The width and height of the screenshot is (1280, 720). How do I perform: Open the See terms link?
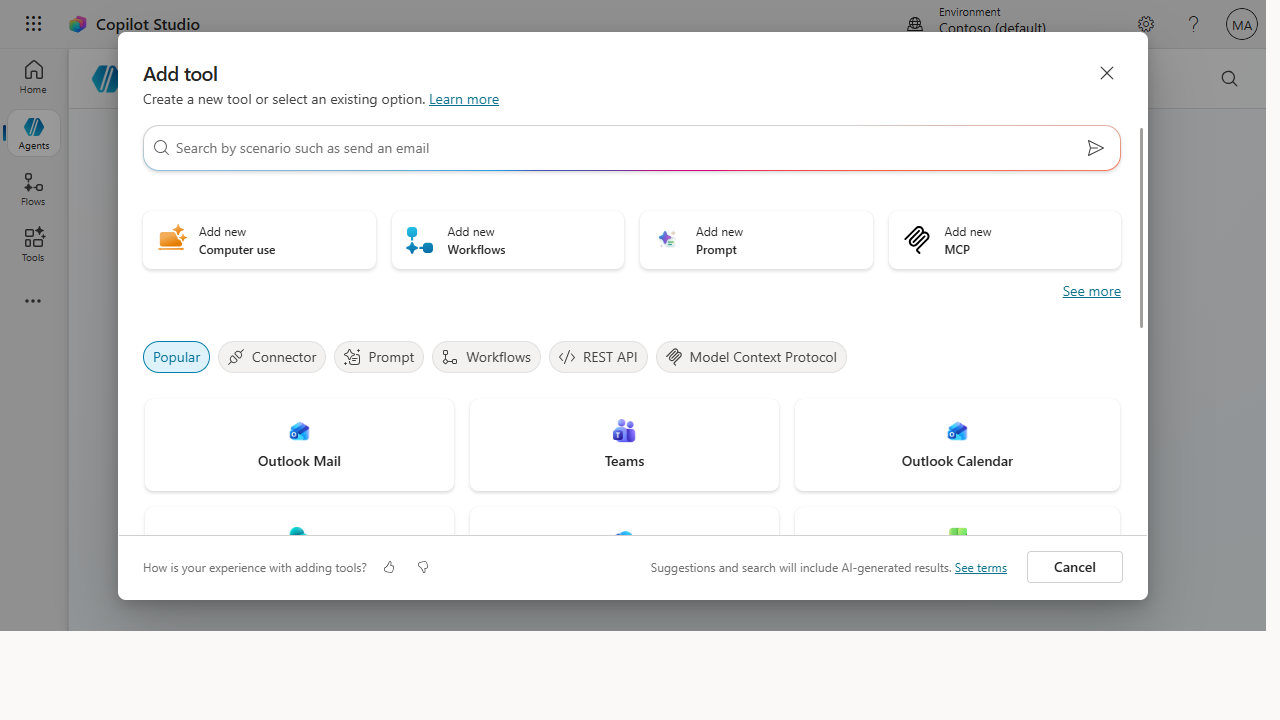981,568
